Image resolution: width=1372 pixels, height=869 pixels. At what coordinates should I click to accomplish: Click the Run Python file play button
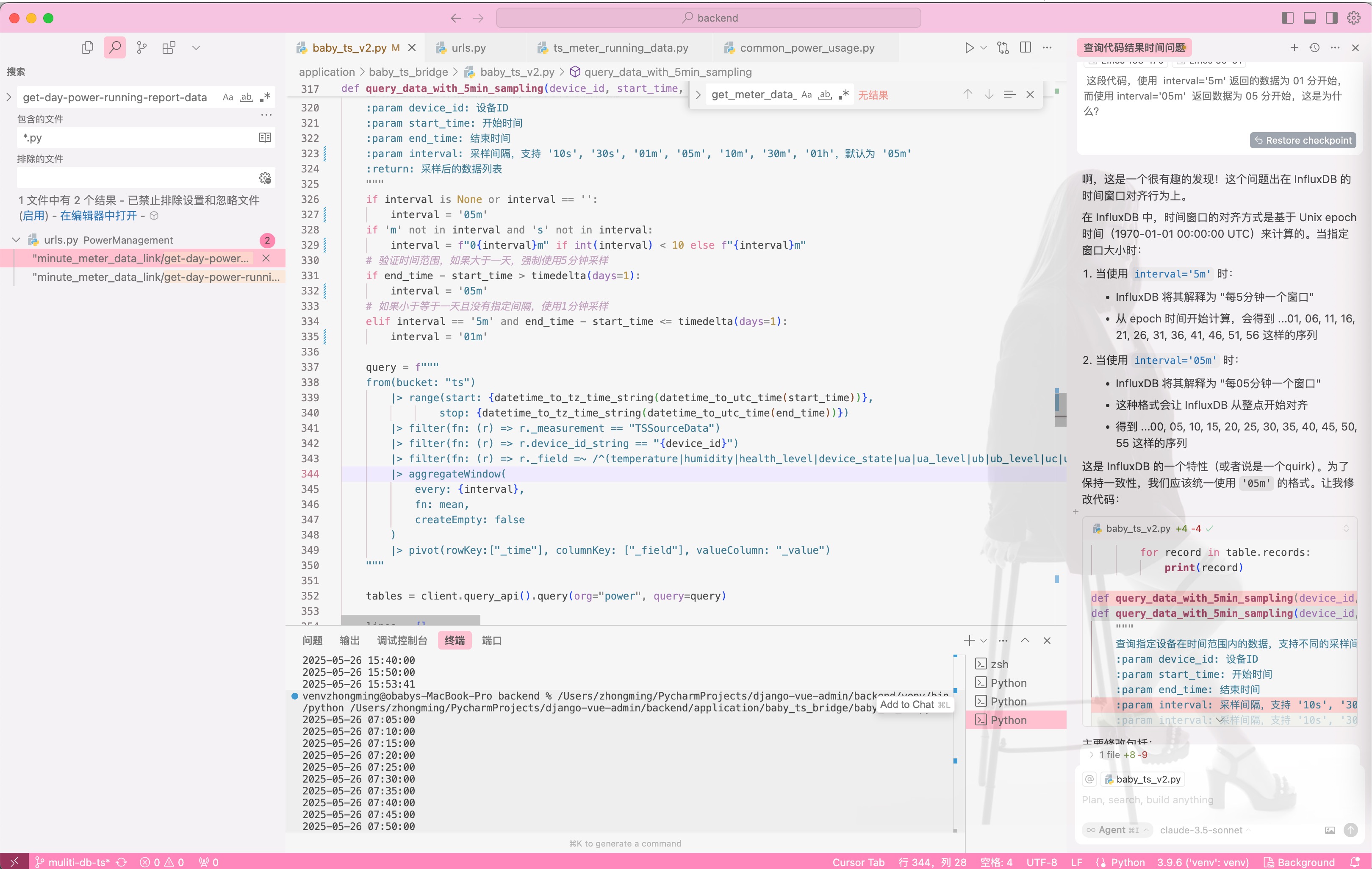tap(969, 48)
